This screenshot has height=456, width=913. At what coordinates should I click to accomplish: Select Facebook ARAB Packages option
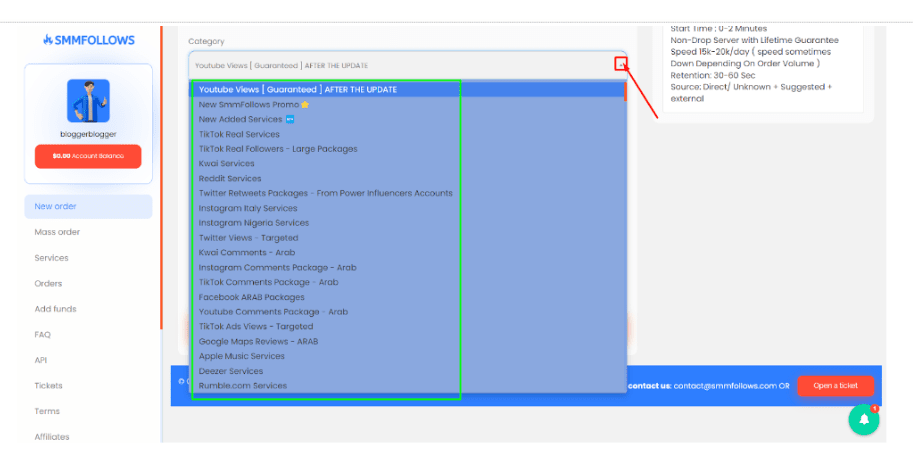coord(408,297)
